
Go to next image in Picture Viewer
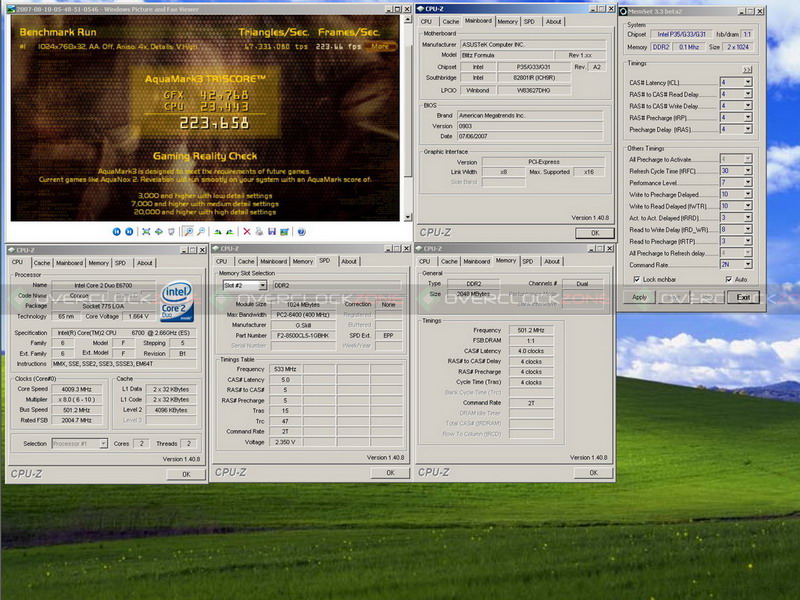point(130,232)
